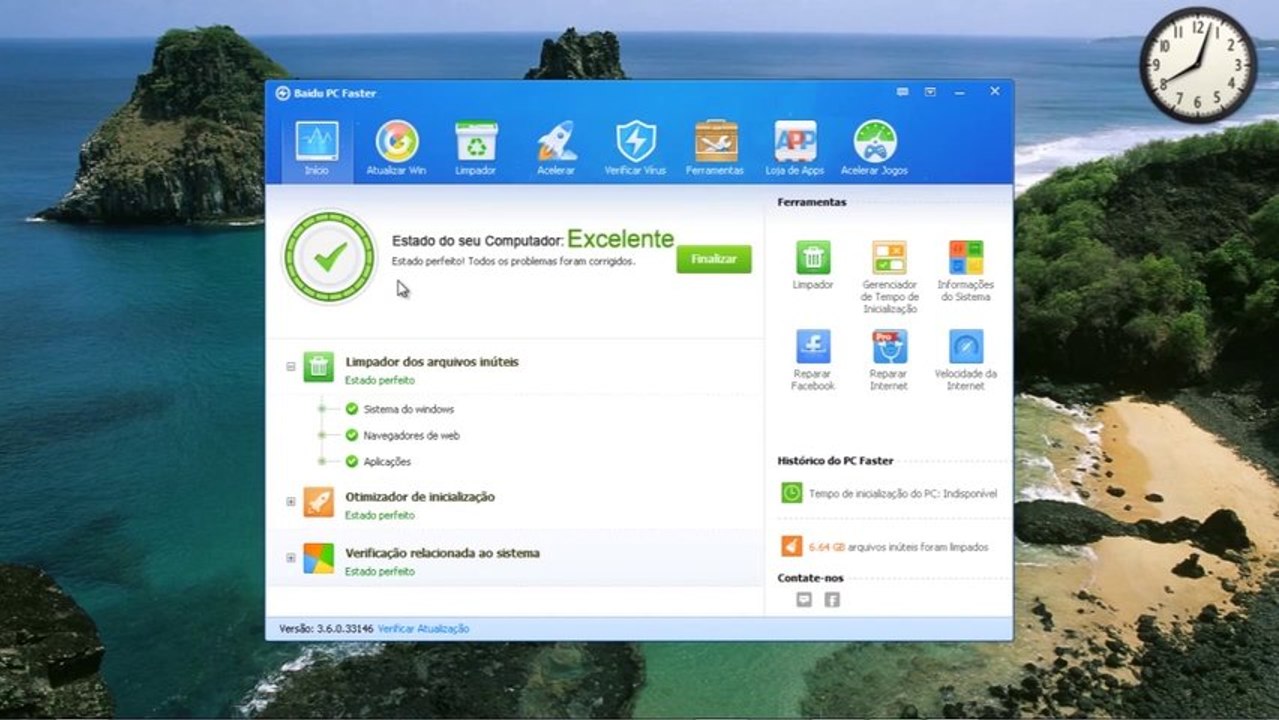1279x720 pixels.
Task: Open the Velocidade da Internet tool
Action: pyautogui.click(x=966, y=360)
